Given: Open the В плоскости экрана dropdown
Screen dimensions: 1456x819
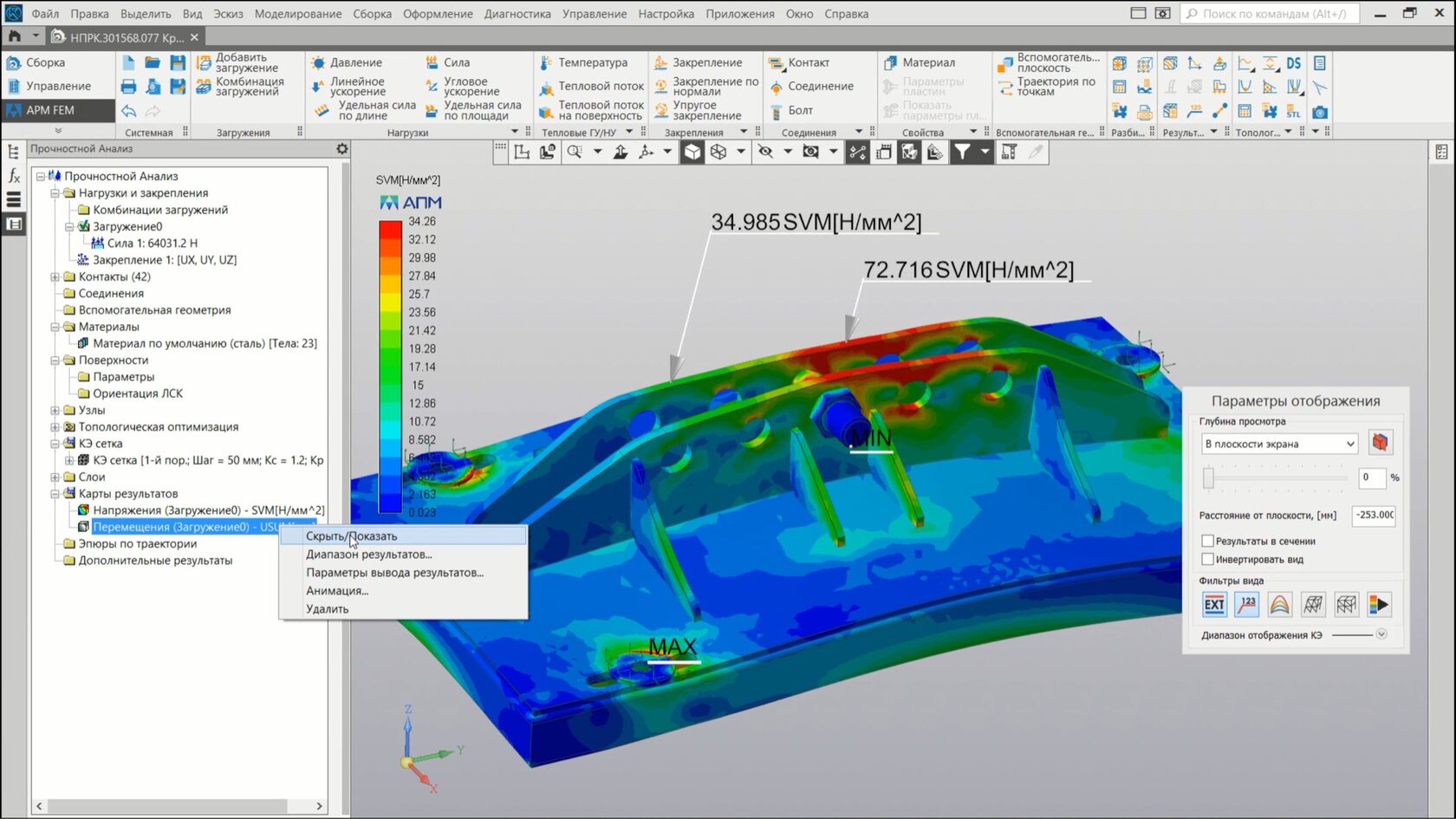Looking at the screenshot, I should (x=1279, y=444).
